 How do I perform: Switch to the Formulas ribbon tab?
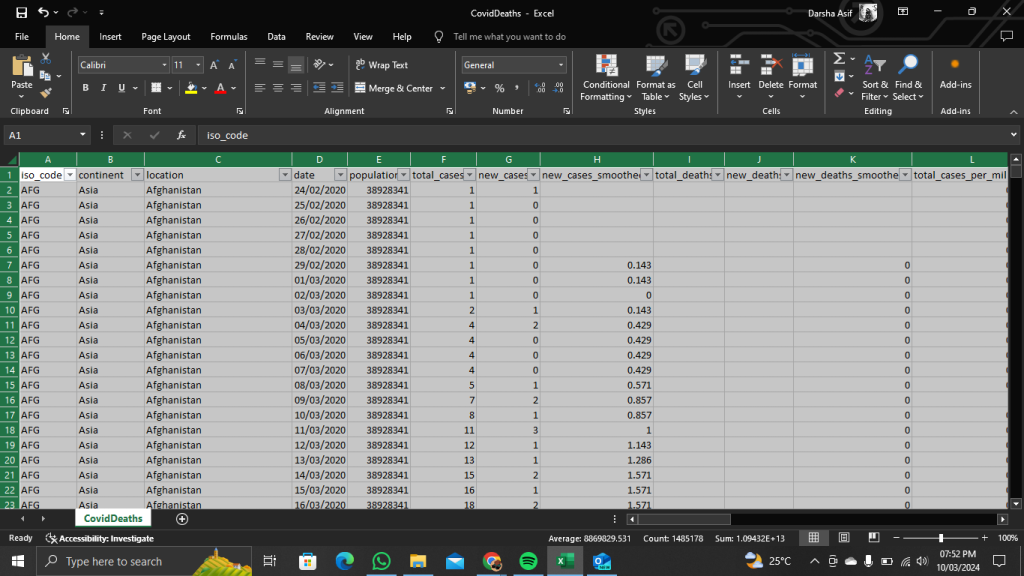pyautogui.click(x=228, y=37)
